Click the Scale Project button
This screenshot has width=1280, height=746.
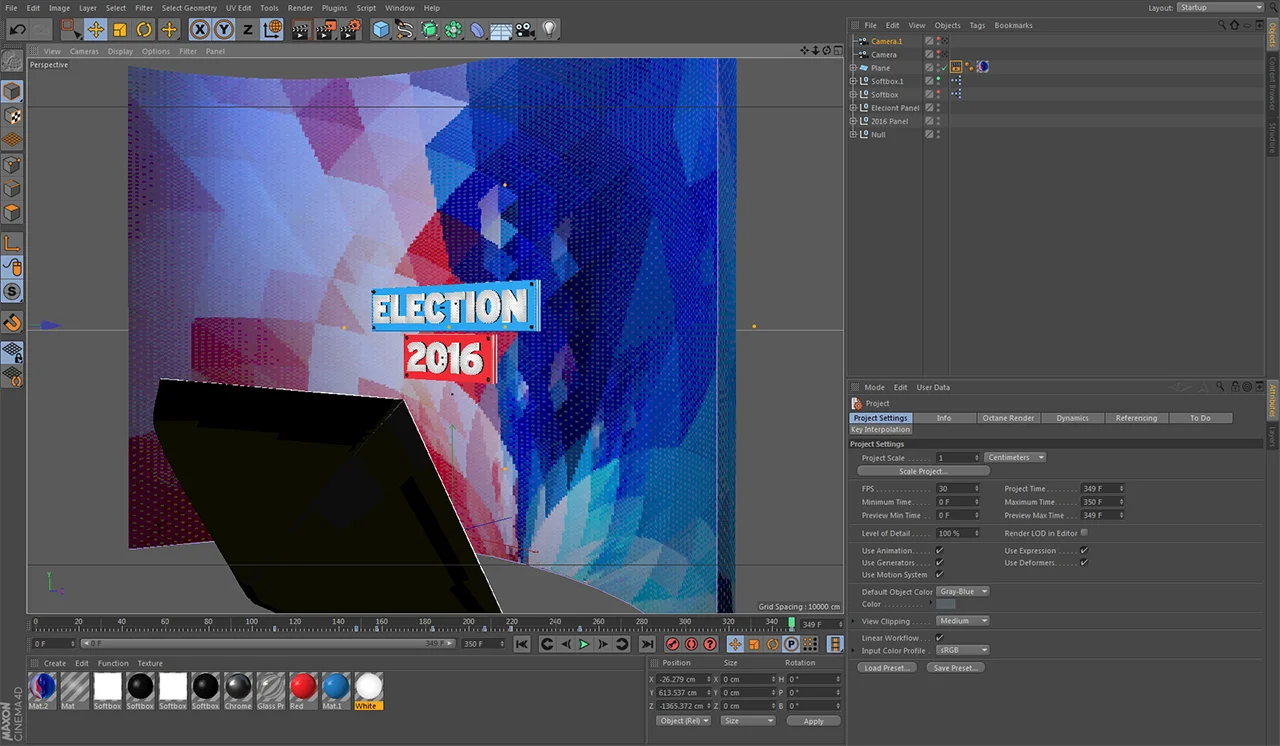click(923, 471)
